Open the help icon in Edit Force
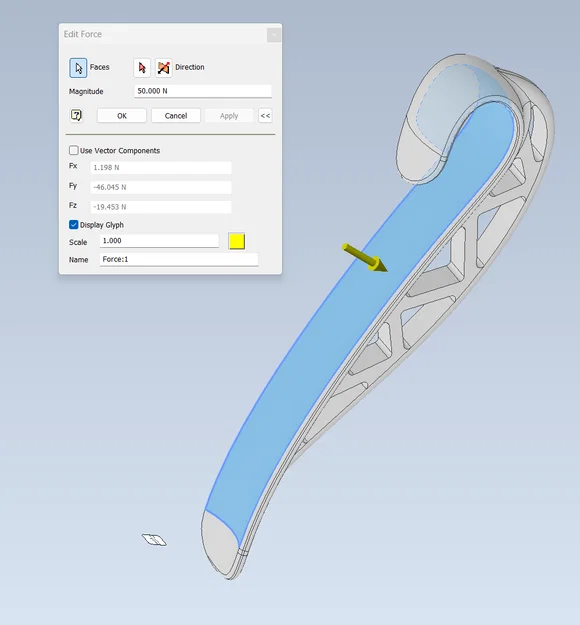The height and width of the screenshot is (625, 580). 76,116
